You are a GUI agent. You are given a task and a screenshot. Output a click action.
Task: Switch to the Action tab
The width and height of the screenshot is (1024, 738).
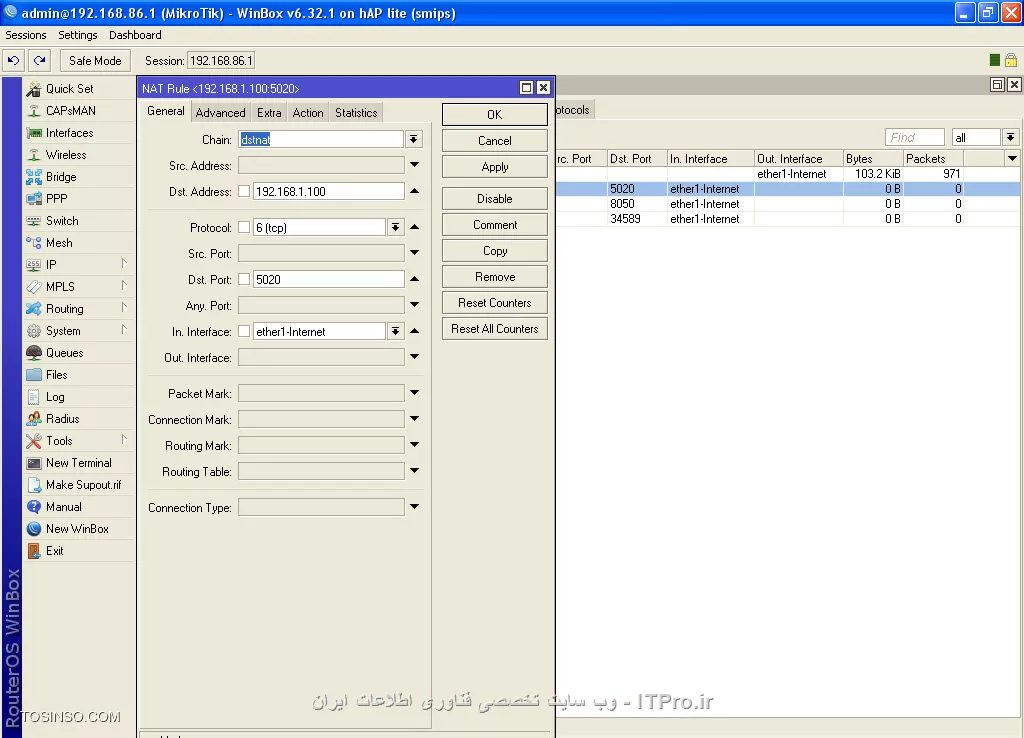click(308, 113)
